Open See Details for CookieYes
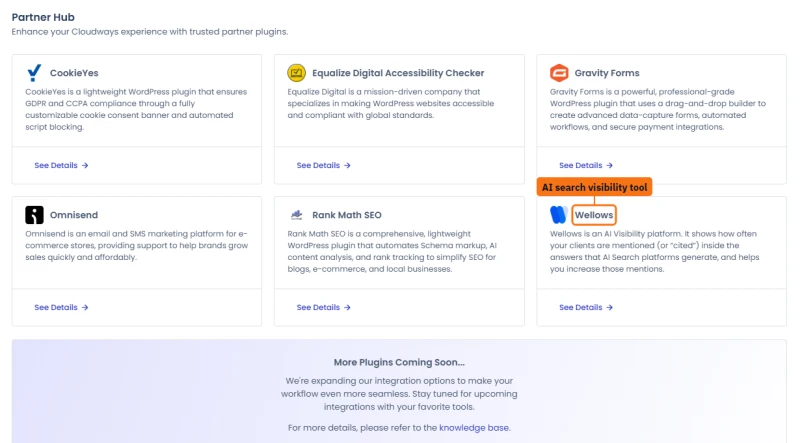 pos(61,165)
